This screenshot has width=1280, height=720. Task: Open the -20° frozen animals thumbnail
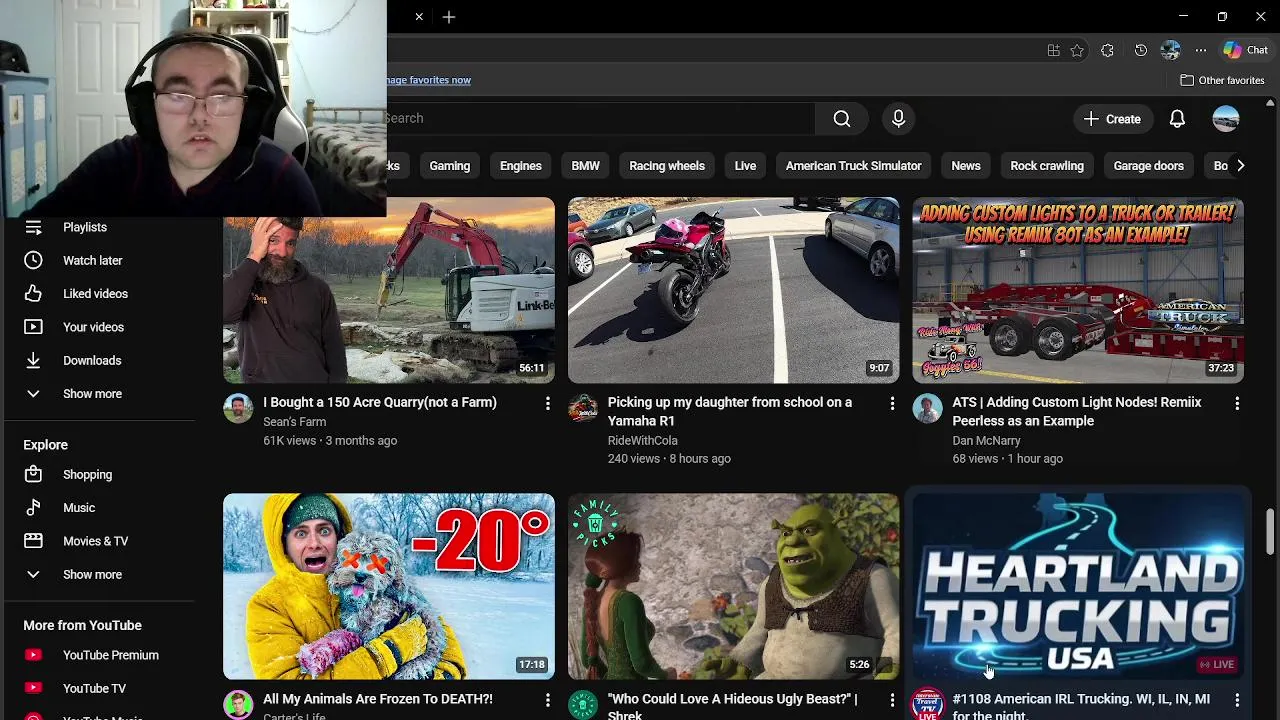389,586
